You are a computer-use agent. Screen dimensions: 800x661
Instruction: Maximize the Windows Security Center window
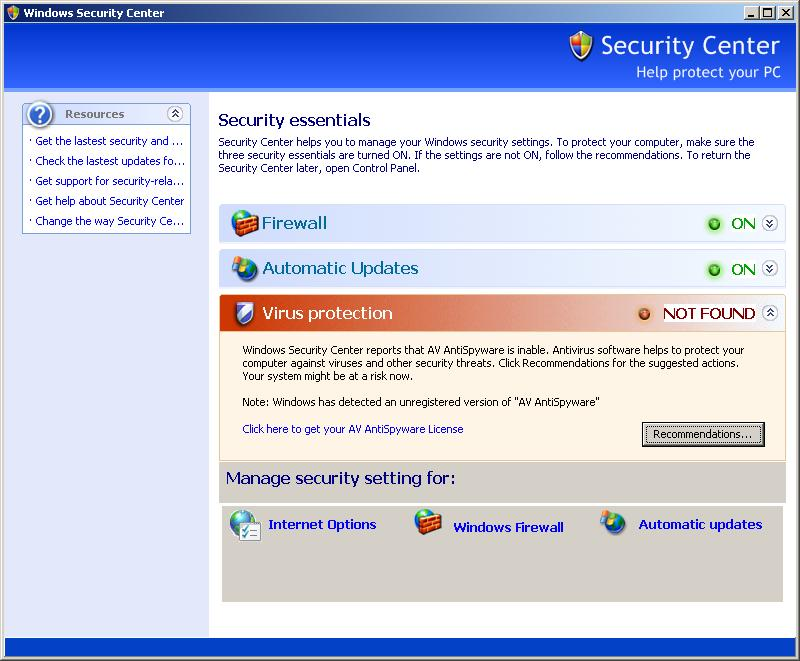click(x=767, y=13)
